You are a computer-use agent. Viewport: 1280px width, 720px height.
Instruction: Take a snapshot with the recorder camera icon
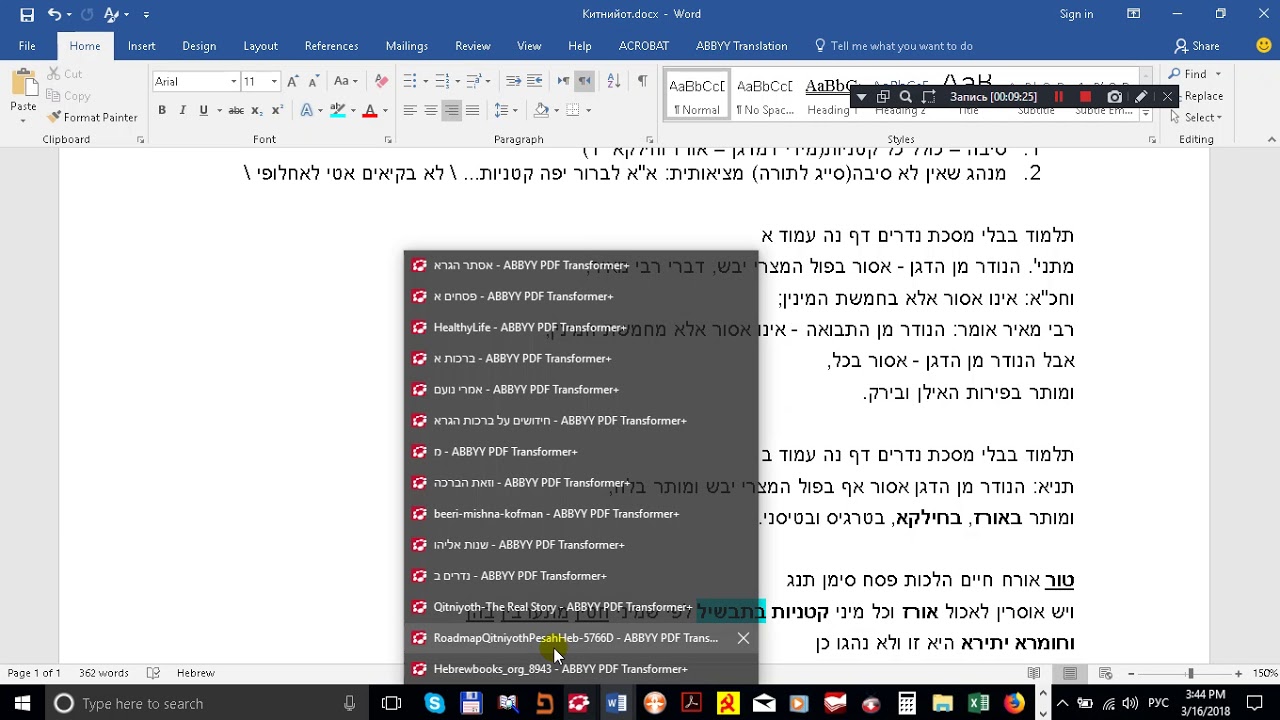(x=1114, y=97)
